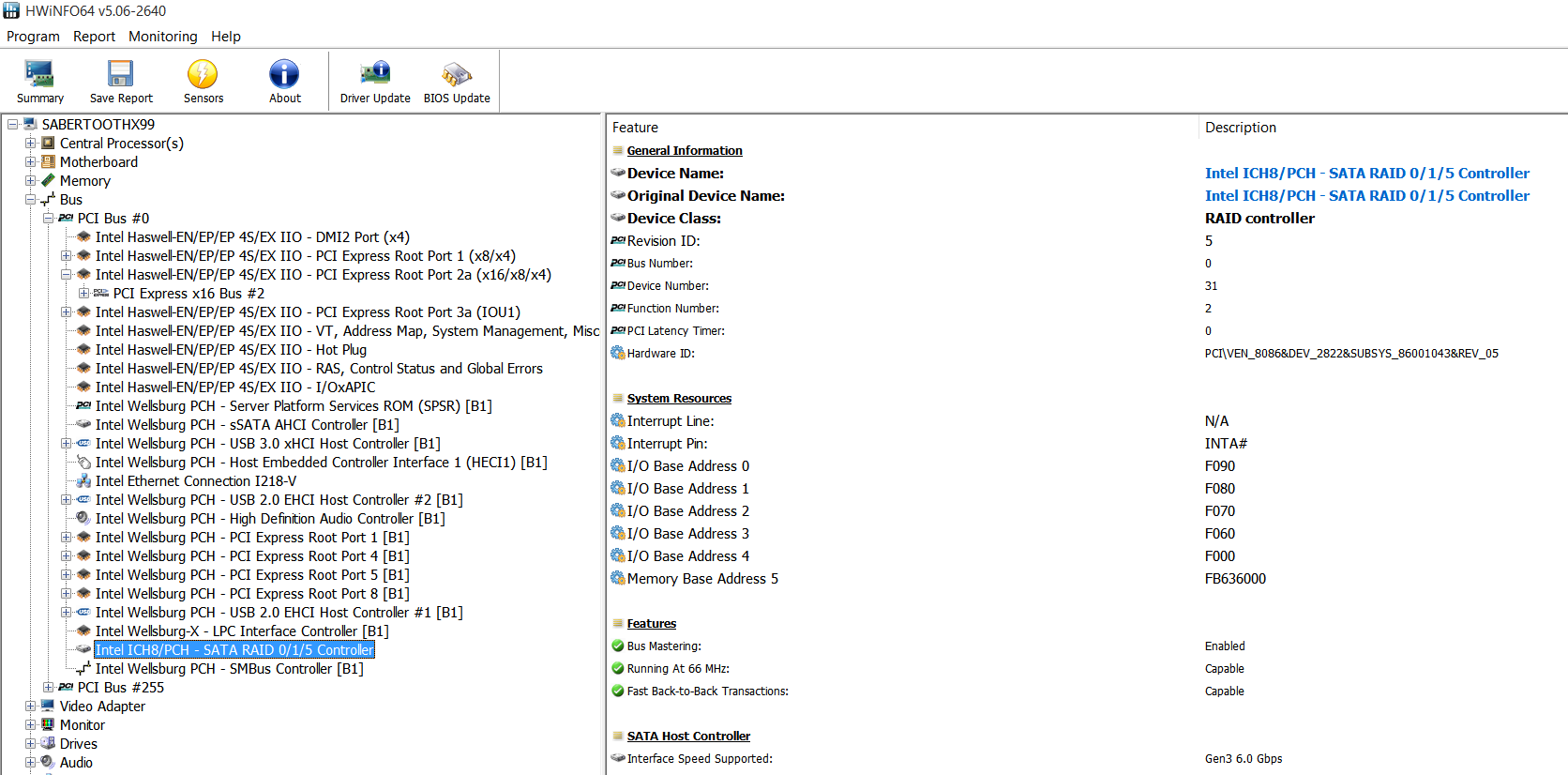
Task: Click the Monitor node icon
Action: click(x=48, y=725)
